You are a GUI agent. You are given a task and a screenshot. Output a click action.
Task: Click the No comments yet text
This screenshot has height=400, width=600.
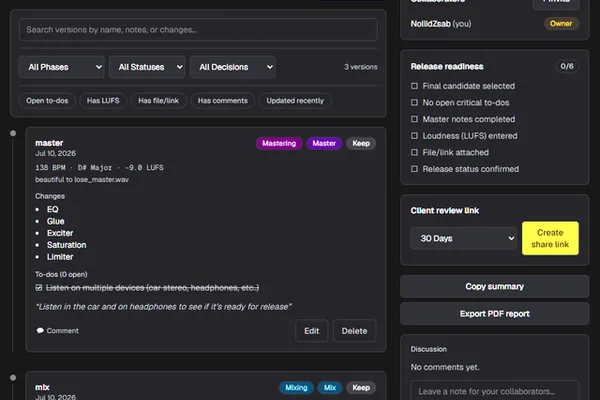445,367
